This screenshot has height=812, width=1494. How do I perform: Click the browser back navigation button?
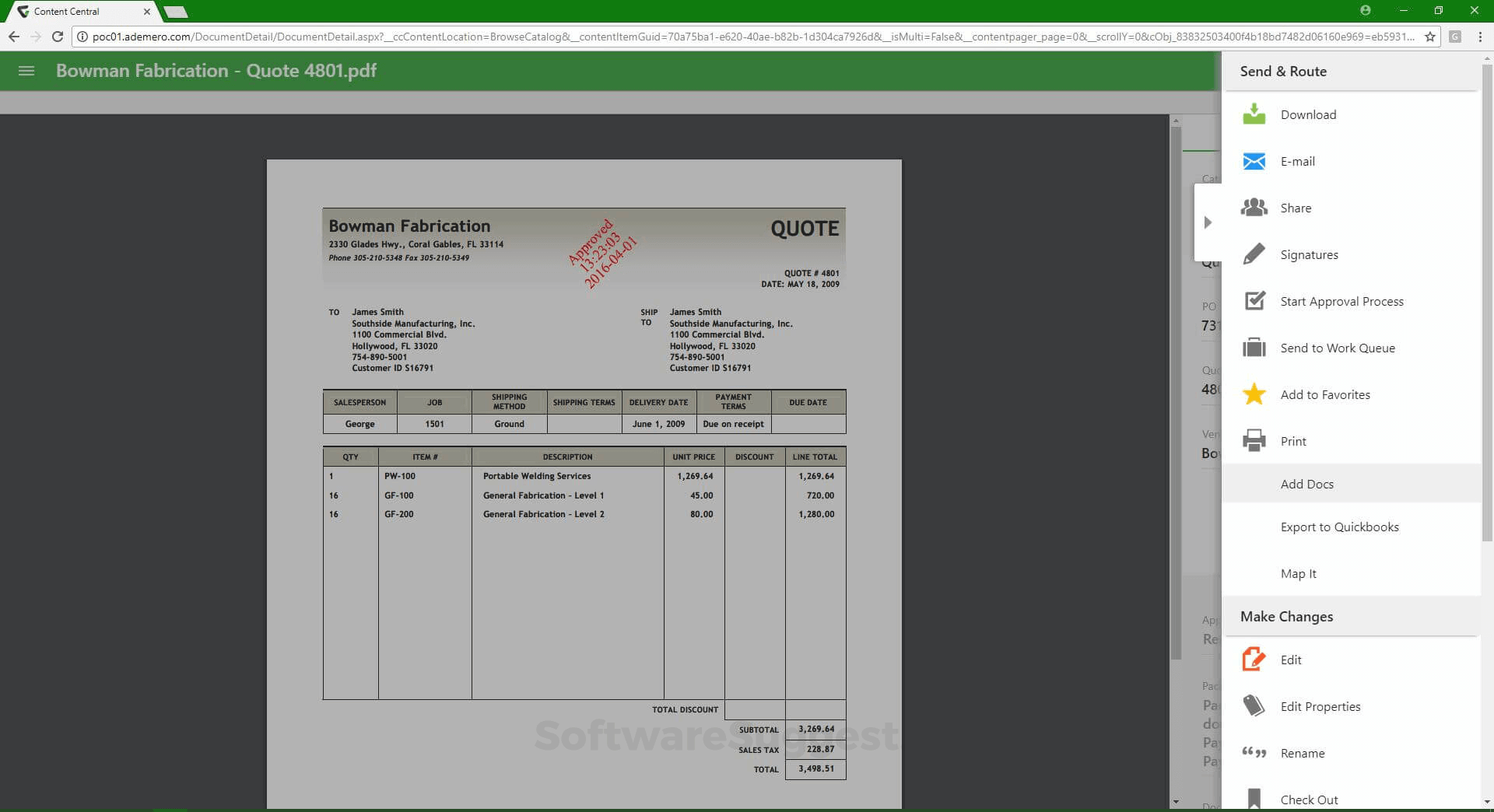[x=13, y=37]
